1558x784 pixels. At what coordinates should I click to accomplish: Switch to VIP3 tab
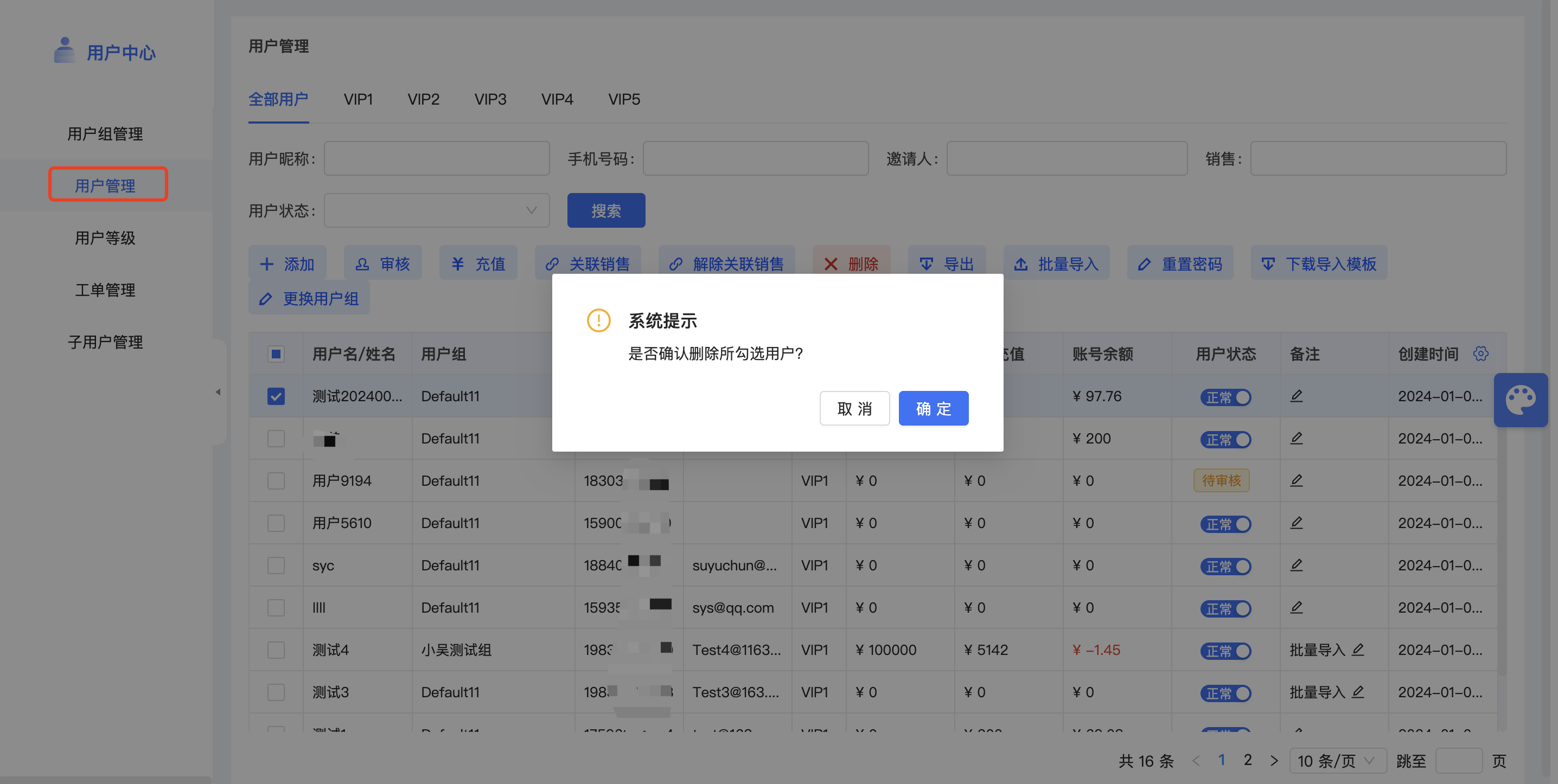[490, 99]
